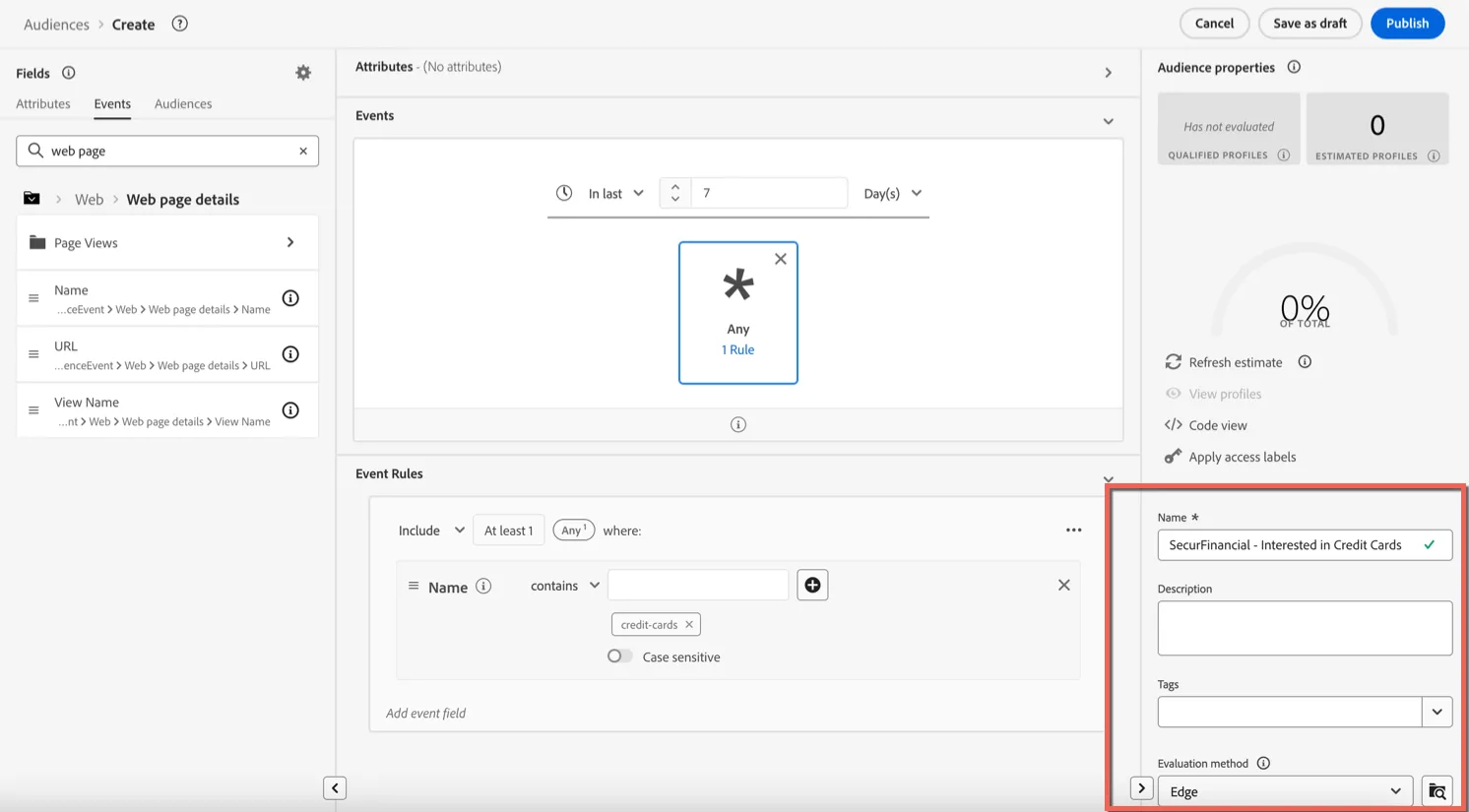
Task: Click the Description text area
Action: pyautogui.click(x=1305, y=628)
